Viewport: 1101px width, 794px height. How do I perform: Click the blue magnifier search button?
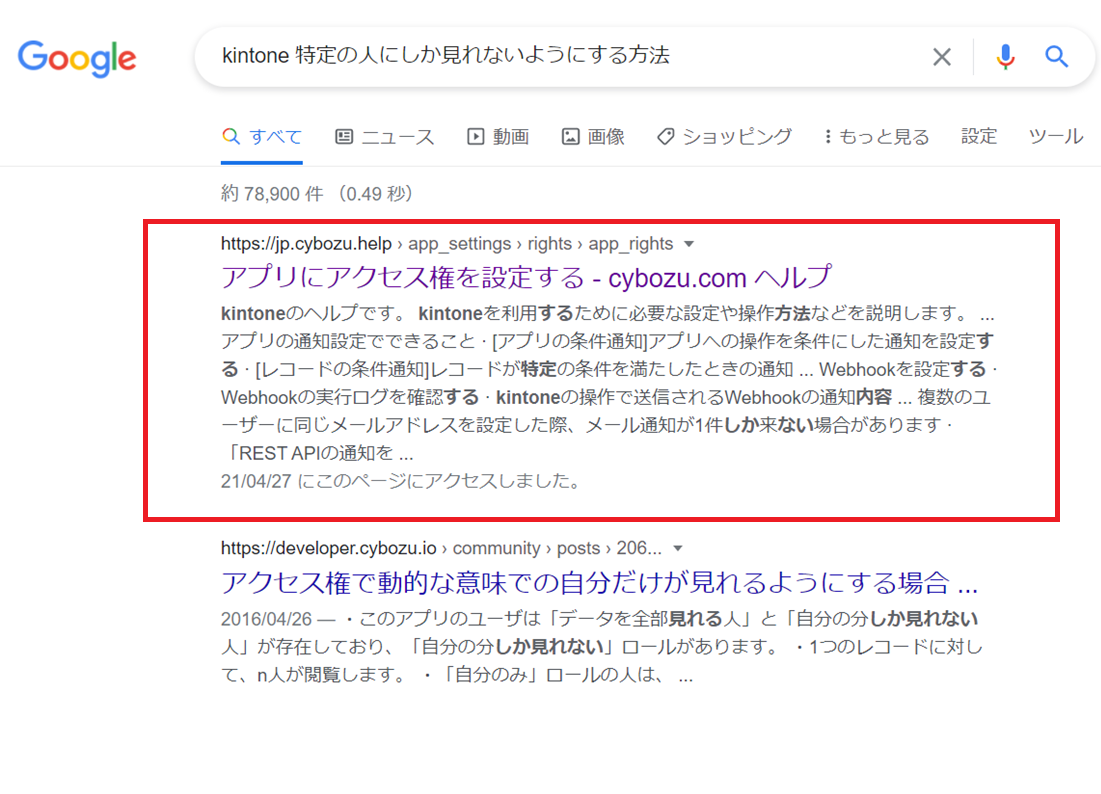point(1057,57)
